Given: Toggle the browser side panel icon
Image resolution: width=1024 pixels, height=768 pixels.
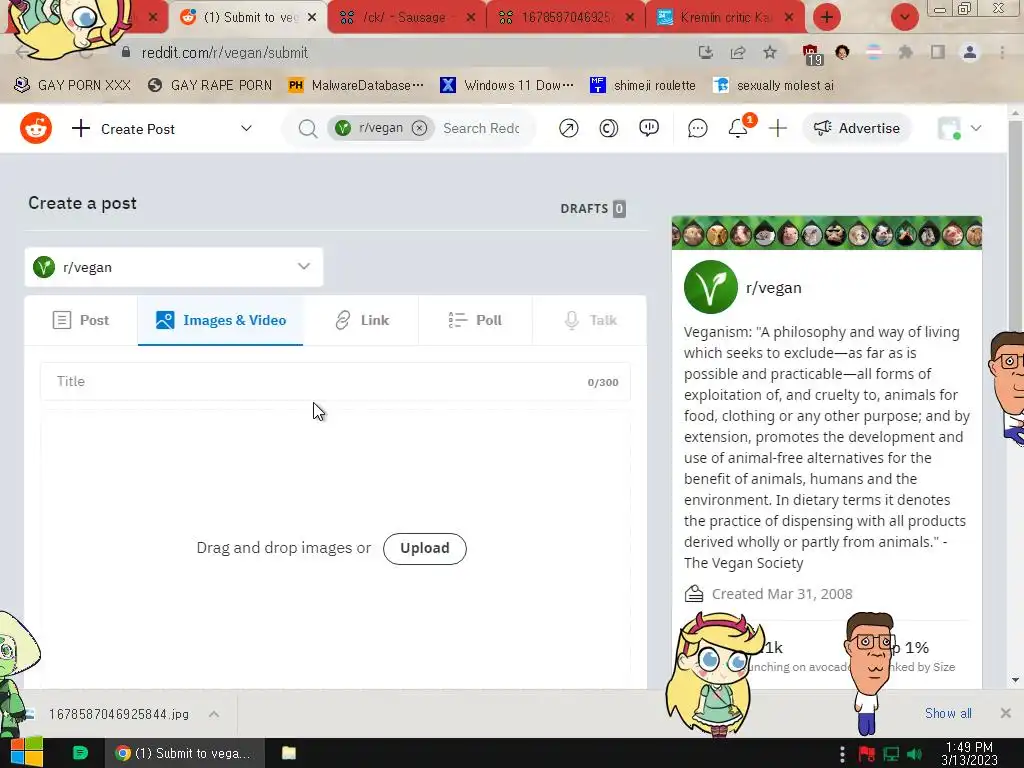Looking at the screenshot, I should pyautogui.click(x=938, y=52).
